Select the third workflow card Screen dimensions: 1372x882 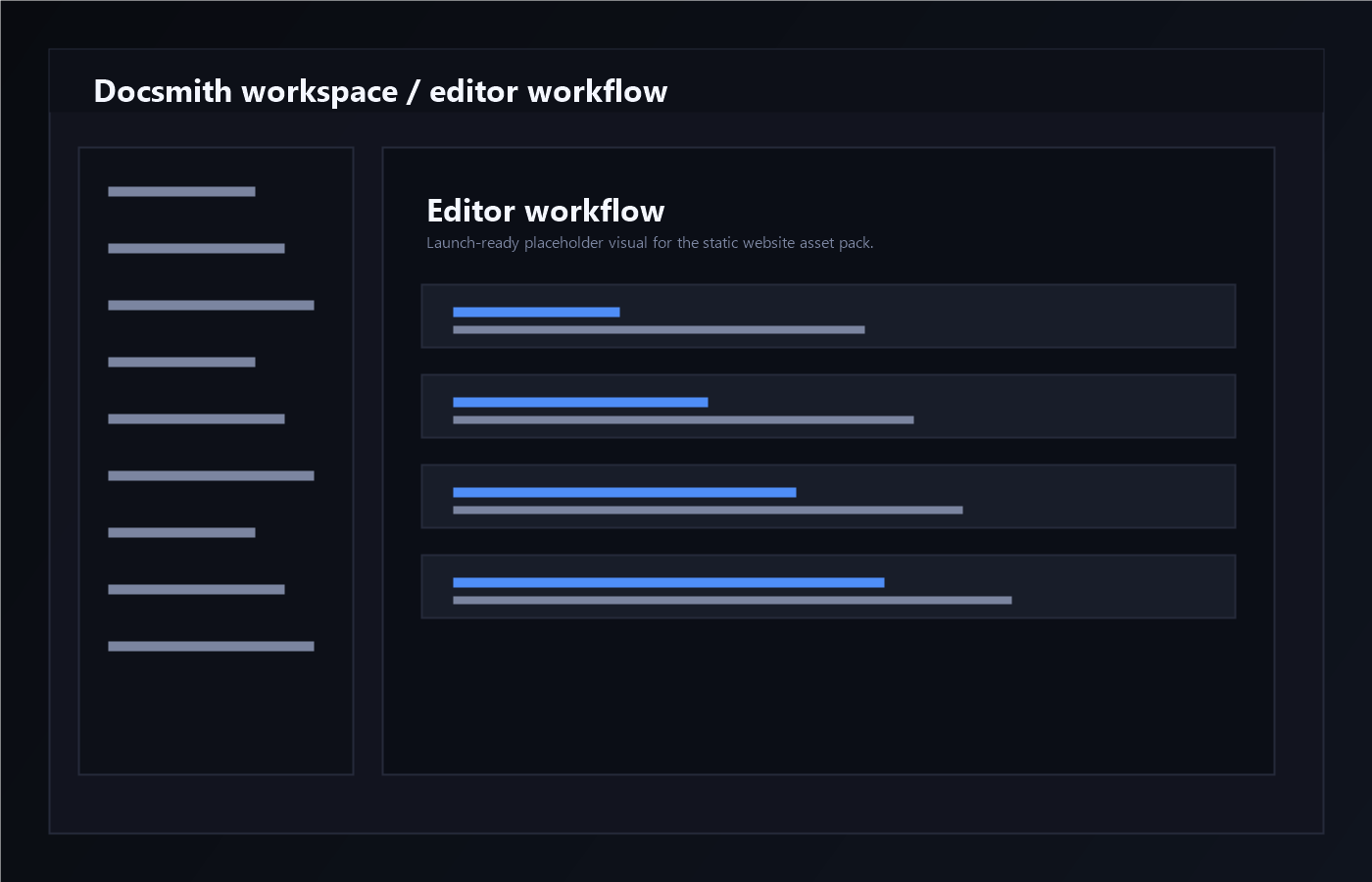828,496
